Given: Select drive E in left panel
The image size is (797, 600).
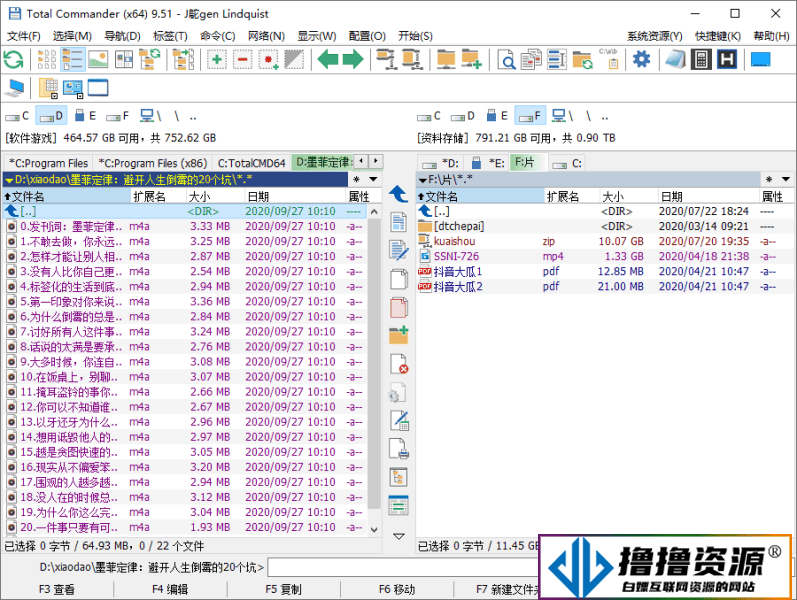Looking at the screenshot, I should 85,116.
